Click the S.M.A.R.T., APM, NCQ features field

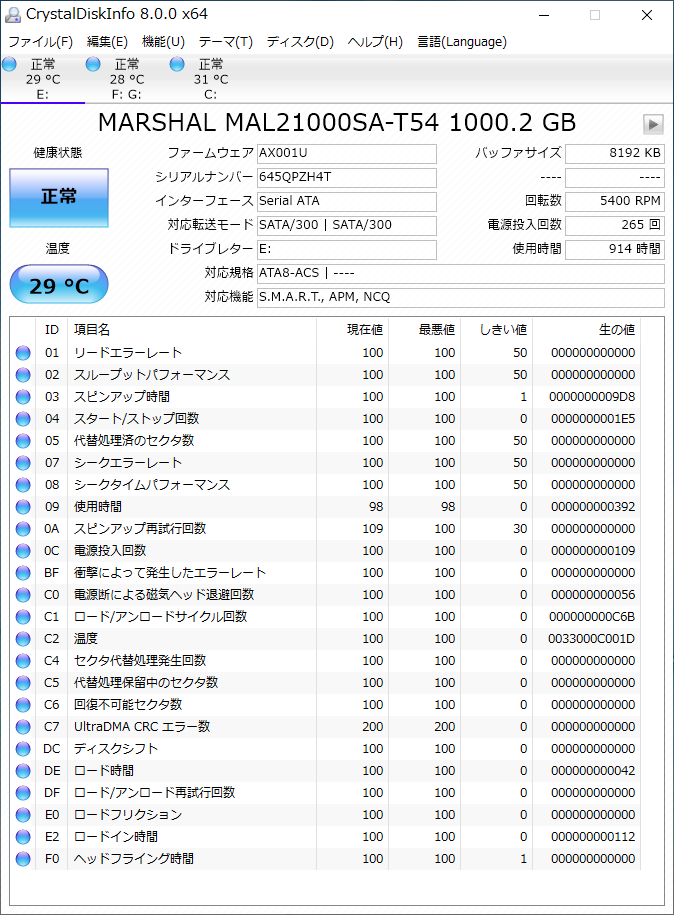(x=460, y=297)
